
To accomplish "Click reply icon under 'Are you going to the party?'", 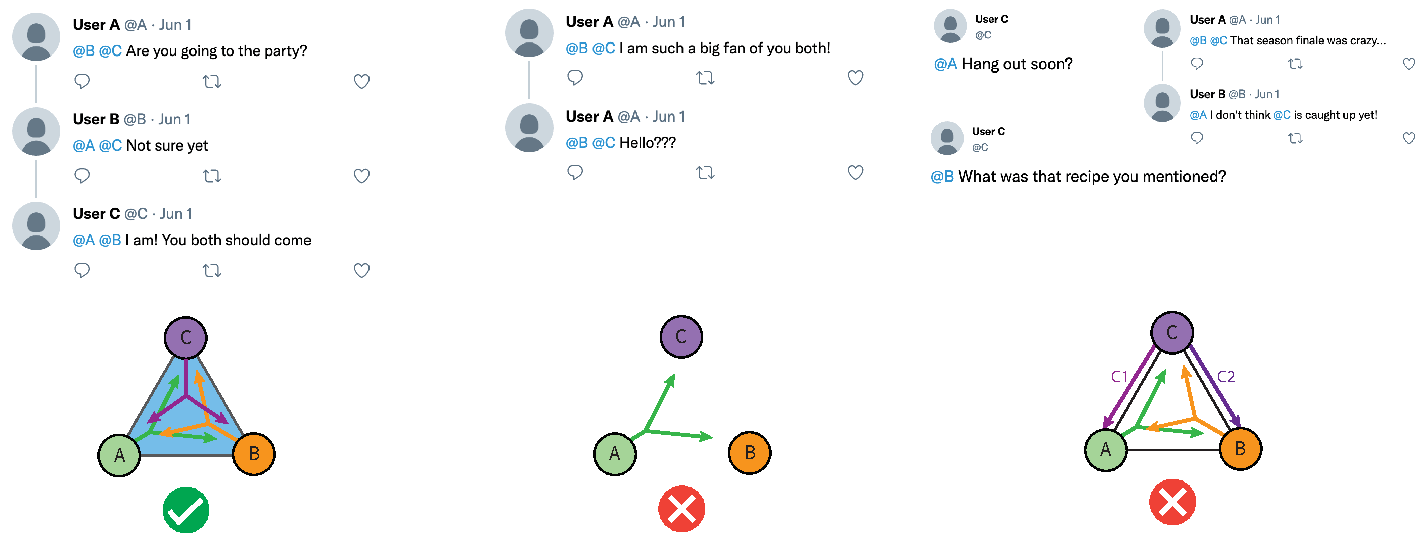I will [83, 81].
